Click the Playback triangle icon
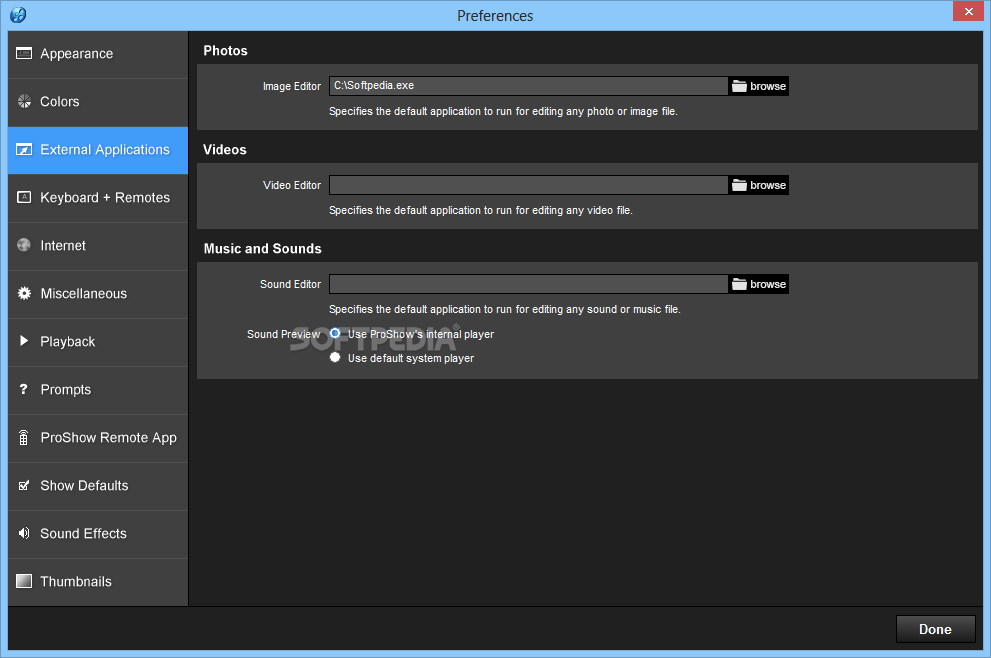 [x=24, y=341]
